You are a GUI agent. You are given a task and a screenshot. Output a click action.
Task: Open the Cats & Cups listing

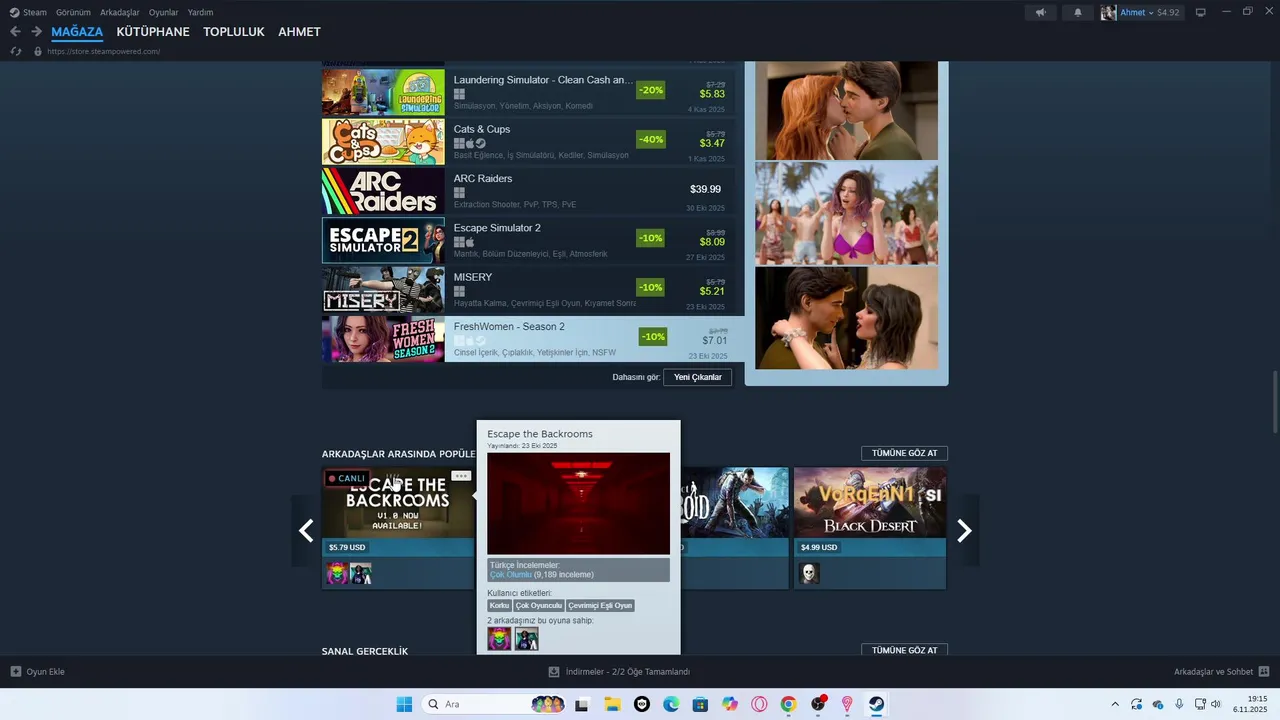click(533, 142)
